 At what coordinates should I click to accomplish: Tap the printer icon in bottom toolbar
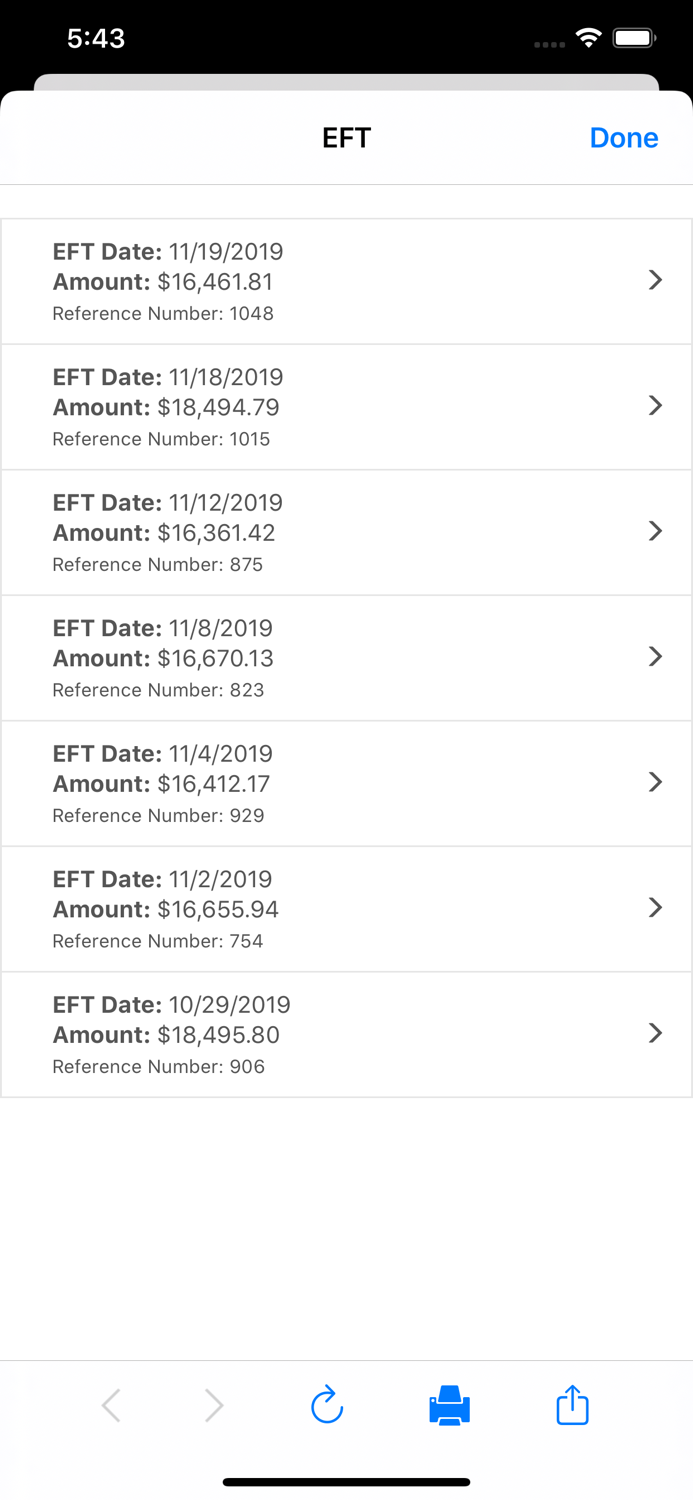point(449,1405)
